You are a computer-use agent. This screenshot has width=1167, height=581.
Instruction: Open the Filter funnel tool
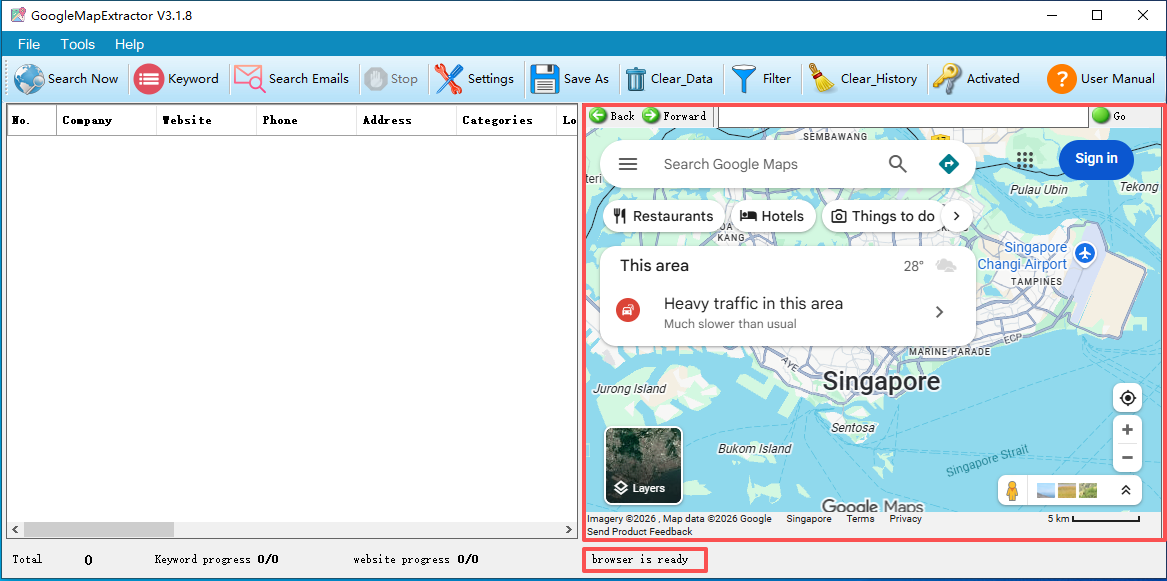[x=744, y=79]
